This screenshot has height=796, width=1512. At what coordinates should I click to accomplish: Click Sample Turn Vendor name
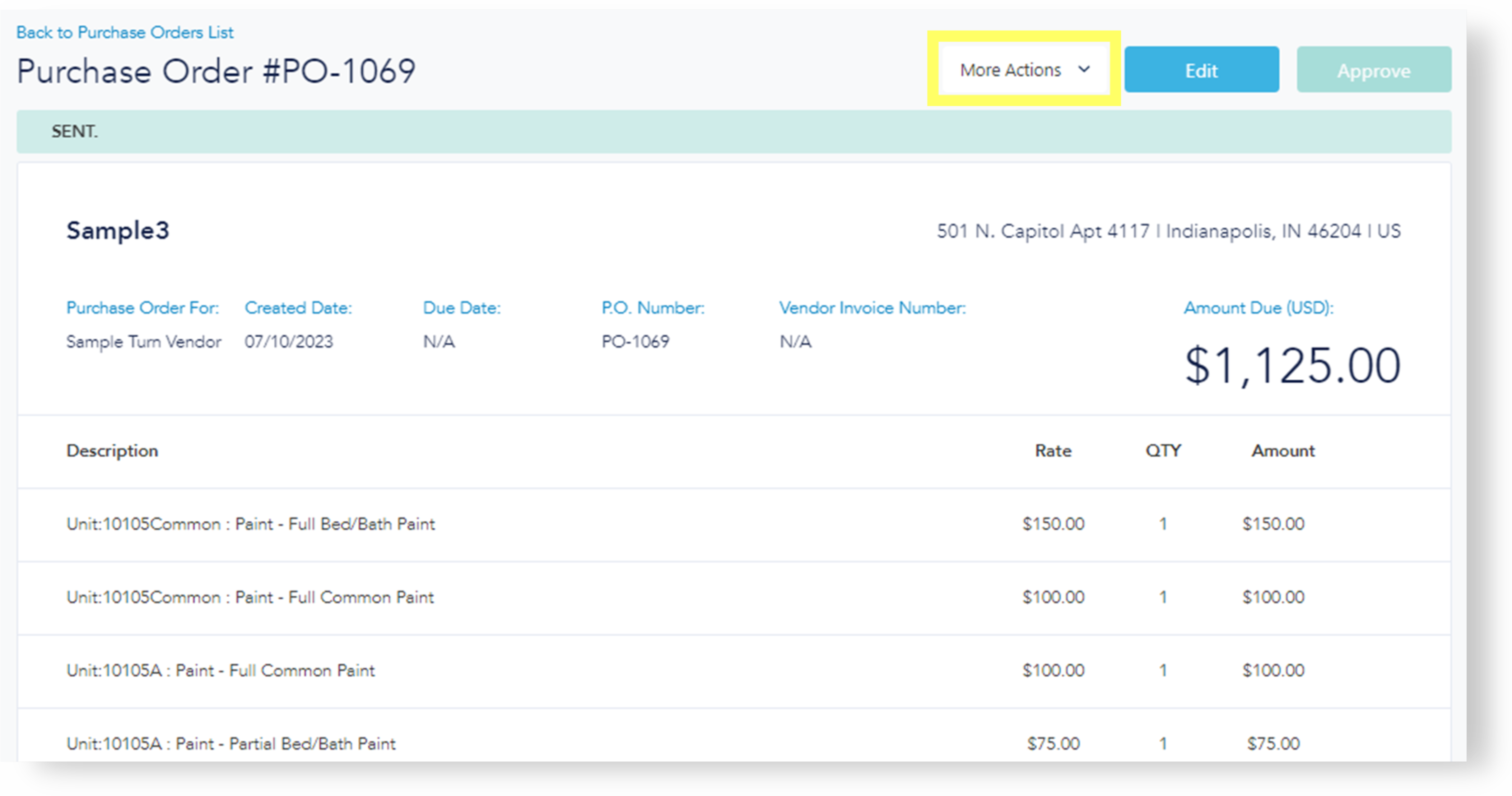(143, 341)
